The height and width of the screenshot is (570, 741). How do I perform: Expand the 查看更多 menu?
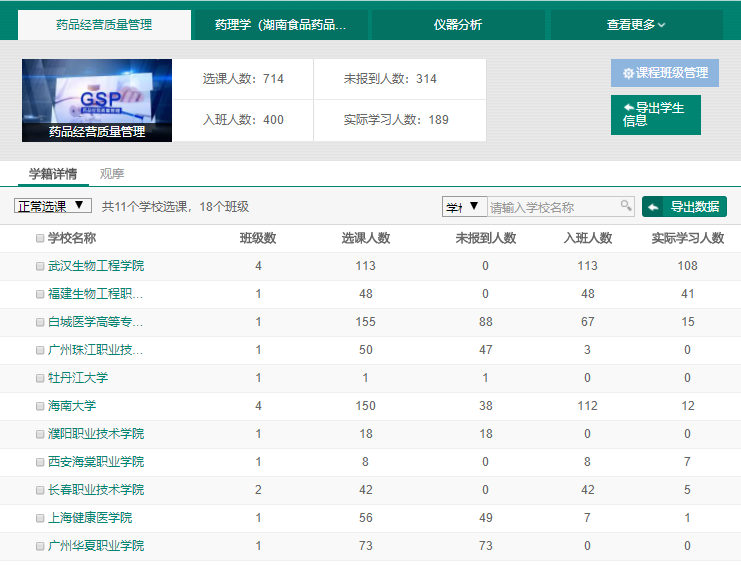[x=636, y=25]
